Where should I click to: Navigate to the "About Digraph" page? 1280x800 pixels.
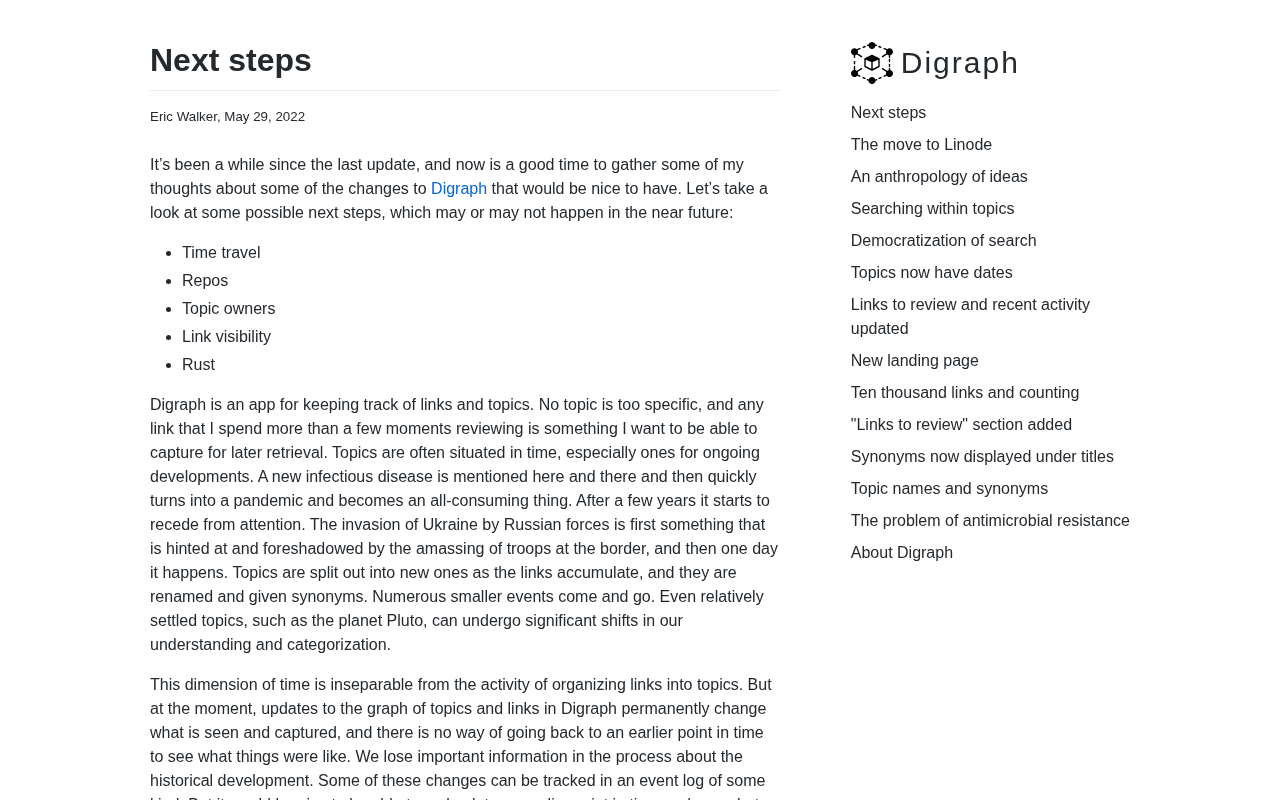pos(901,553)
